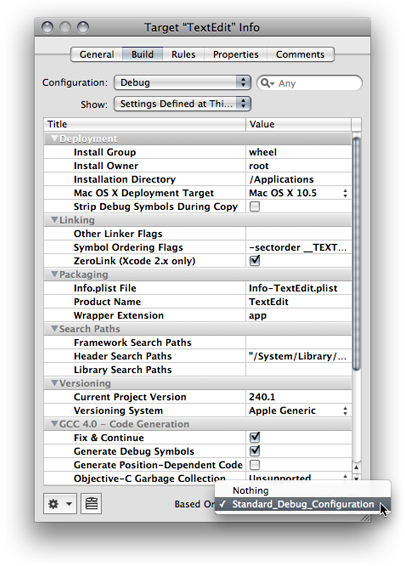The width and height of the screenshot is (405, 566).
Task: Collapse the Versioning section
Action: pyautogui.click(x=55, y=383)
